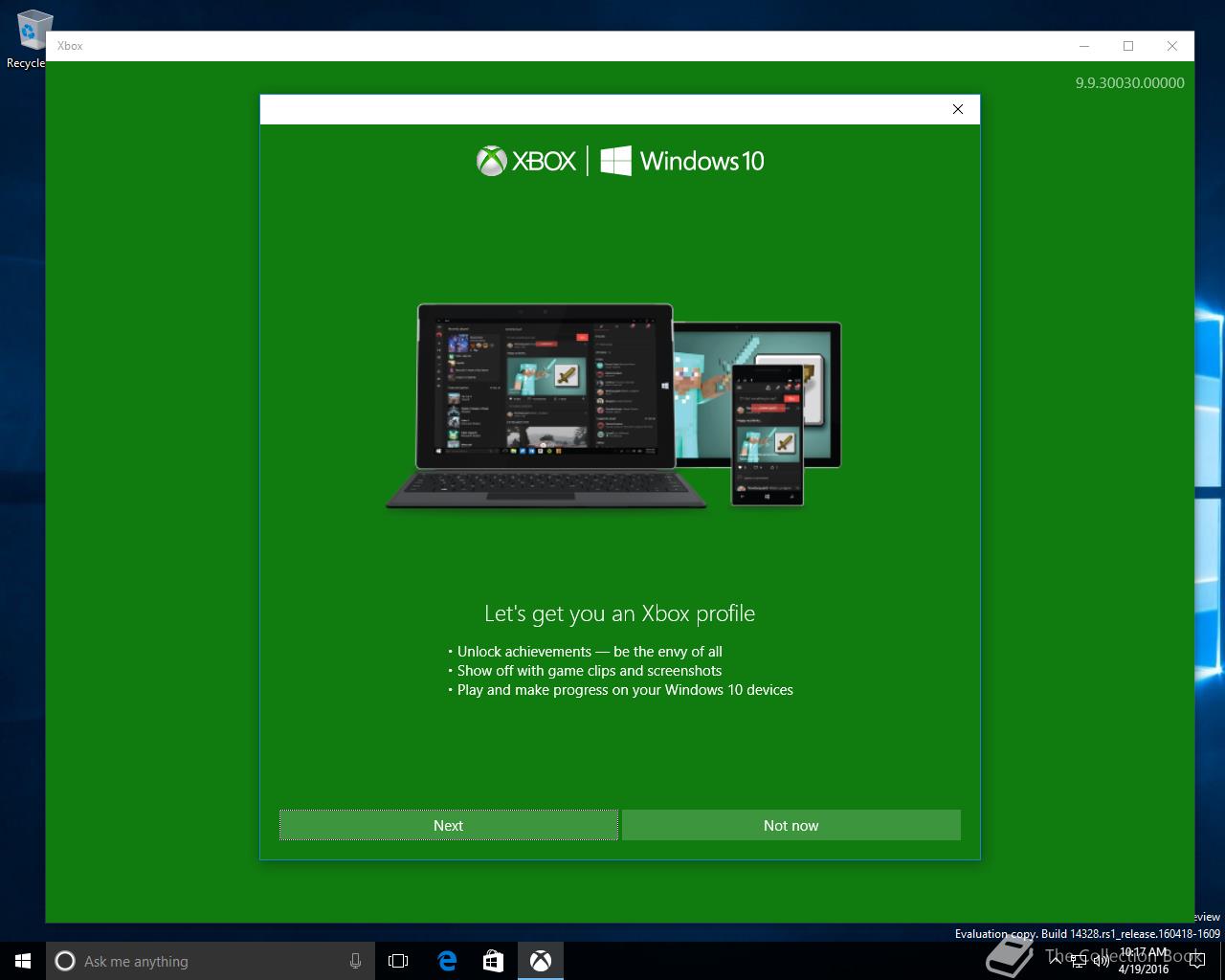Screen dimensions: 1225x980
Task: Open the Recycle Bin desktop icon
Action: coord(29,40)
